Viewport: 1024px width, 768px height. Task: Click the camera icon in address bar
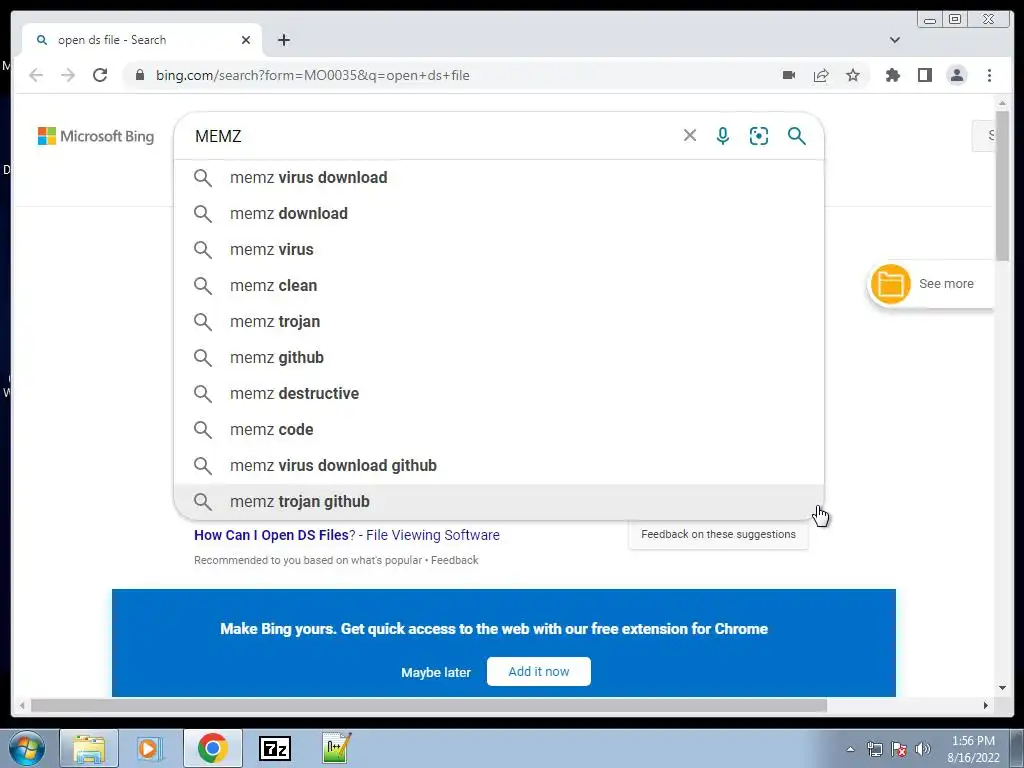pos(789,75)
